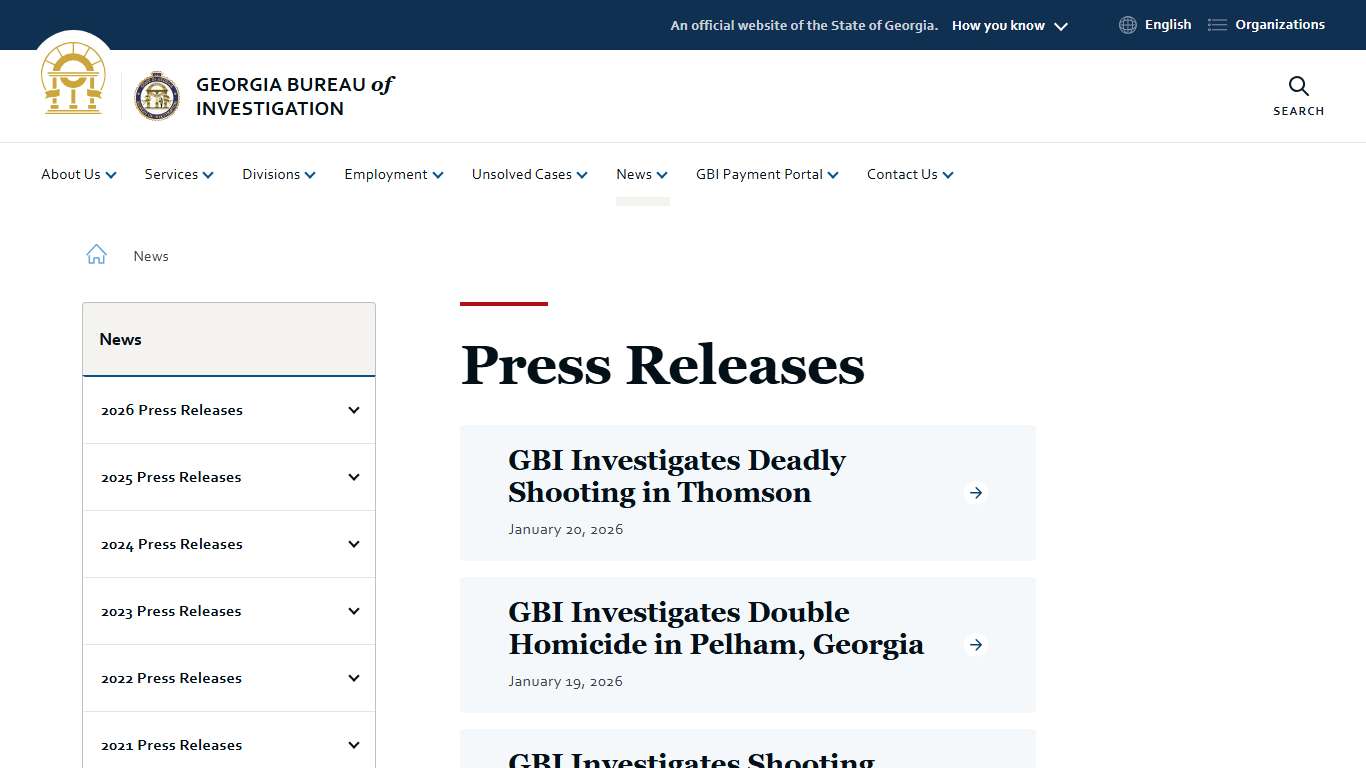Image resolution: width=1366 pixels, height=768 pixels.
Task: Click the Georgia state capitol logo
Action: [73, 79]
